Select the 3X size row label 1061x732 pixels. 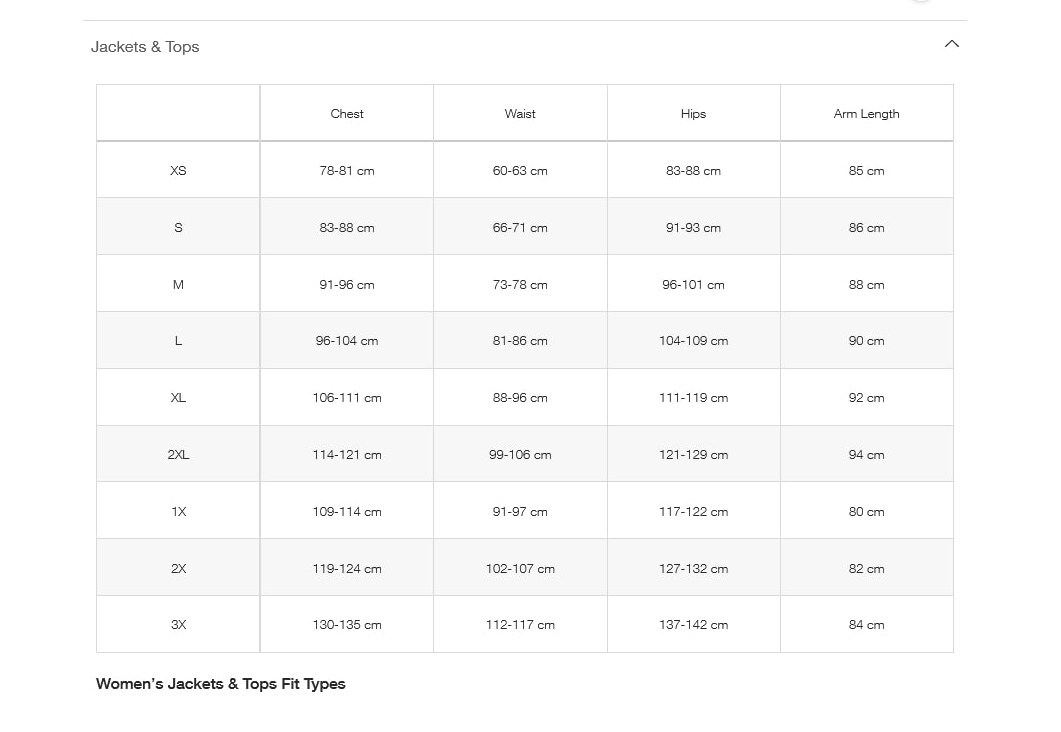point(178,625)
